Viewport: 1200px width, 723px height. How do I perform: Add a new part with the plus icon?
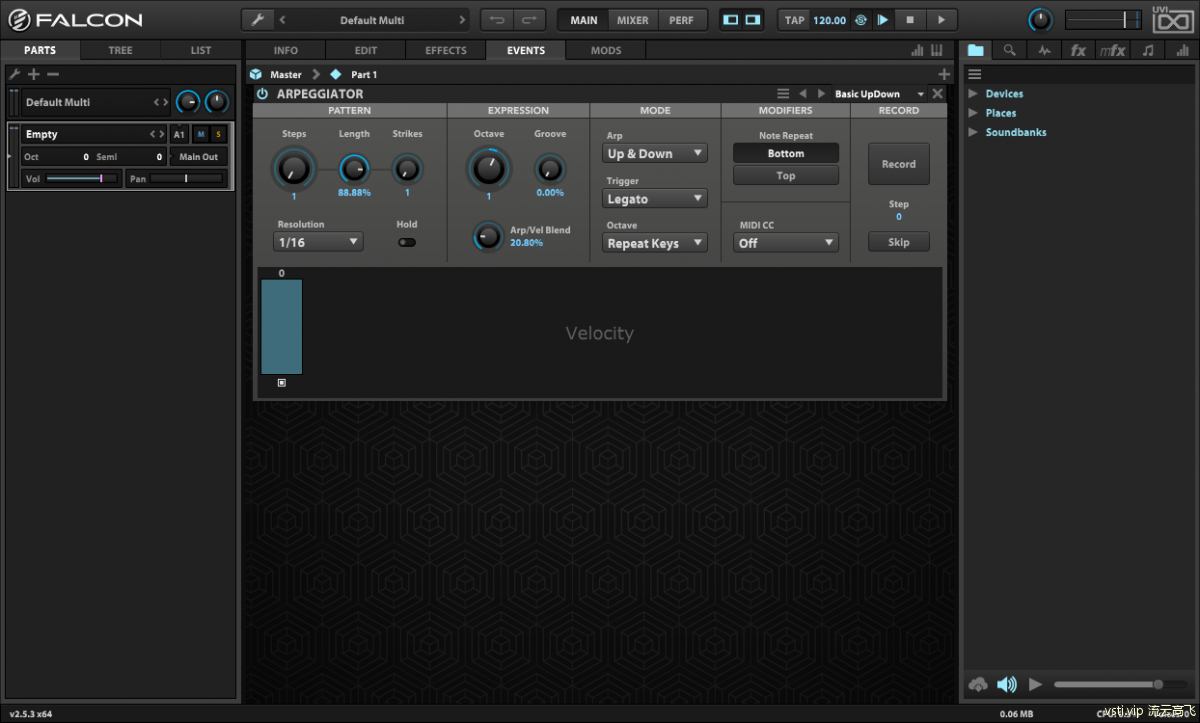[34, 74]
